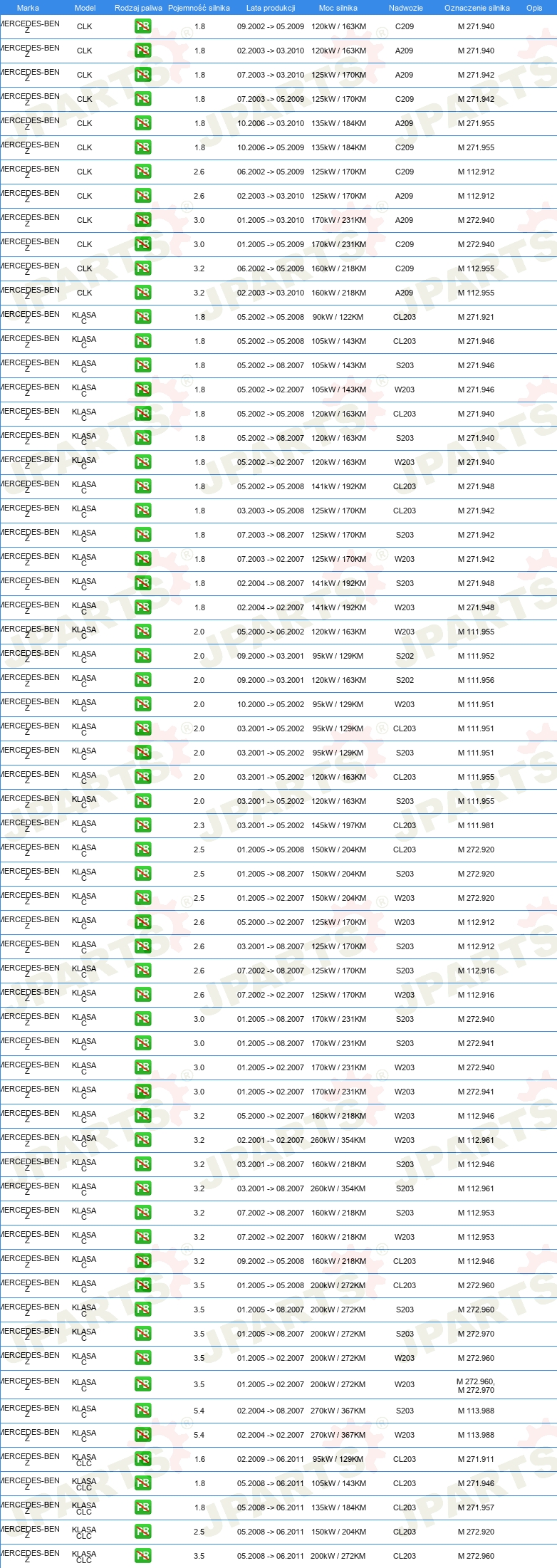Image resolution: width=557 pixels, height=1568 pixels.
Task: Select W203 body in the M 111.955 row
Action: 405,632
